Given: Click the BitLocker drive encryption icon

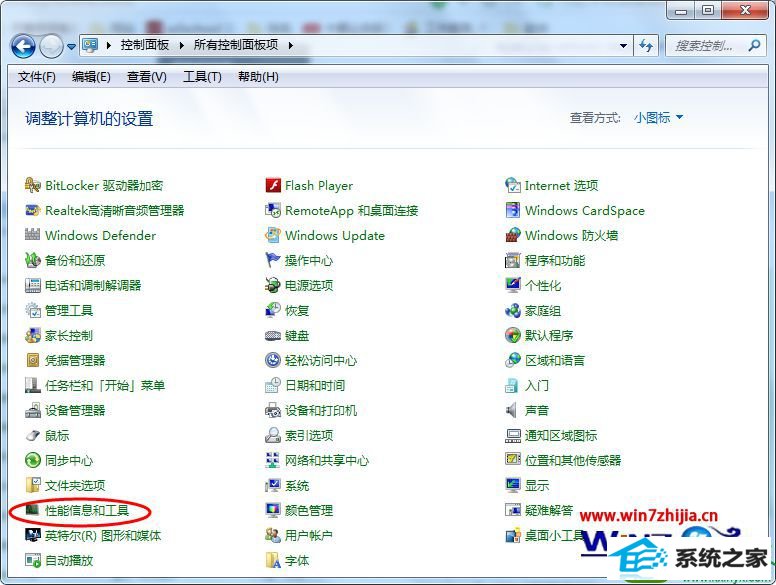Looking at the screenshot, I should coord(33,186).
